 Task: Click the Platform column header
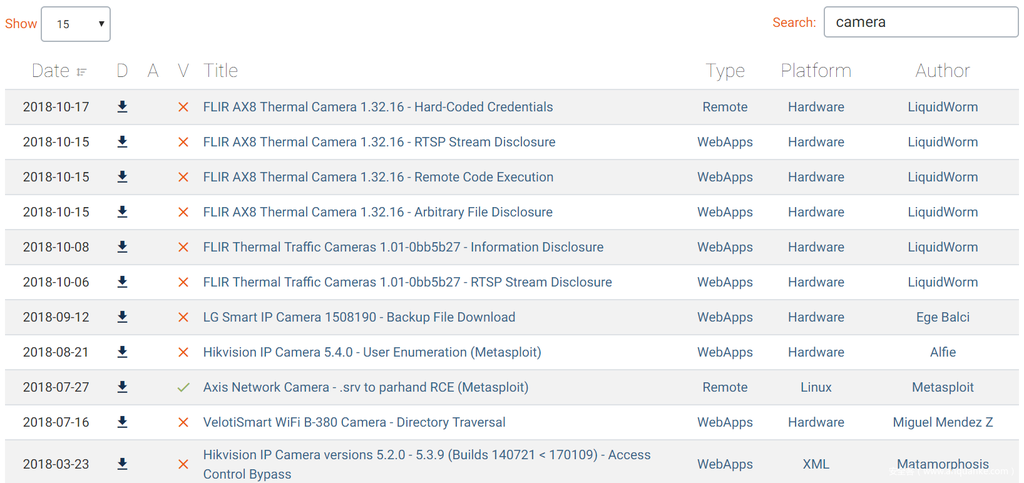point(816,71)
